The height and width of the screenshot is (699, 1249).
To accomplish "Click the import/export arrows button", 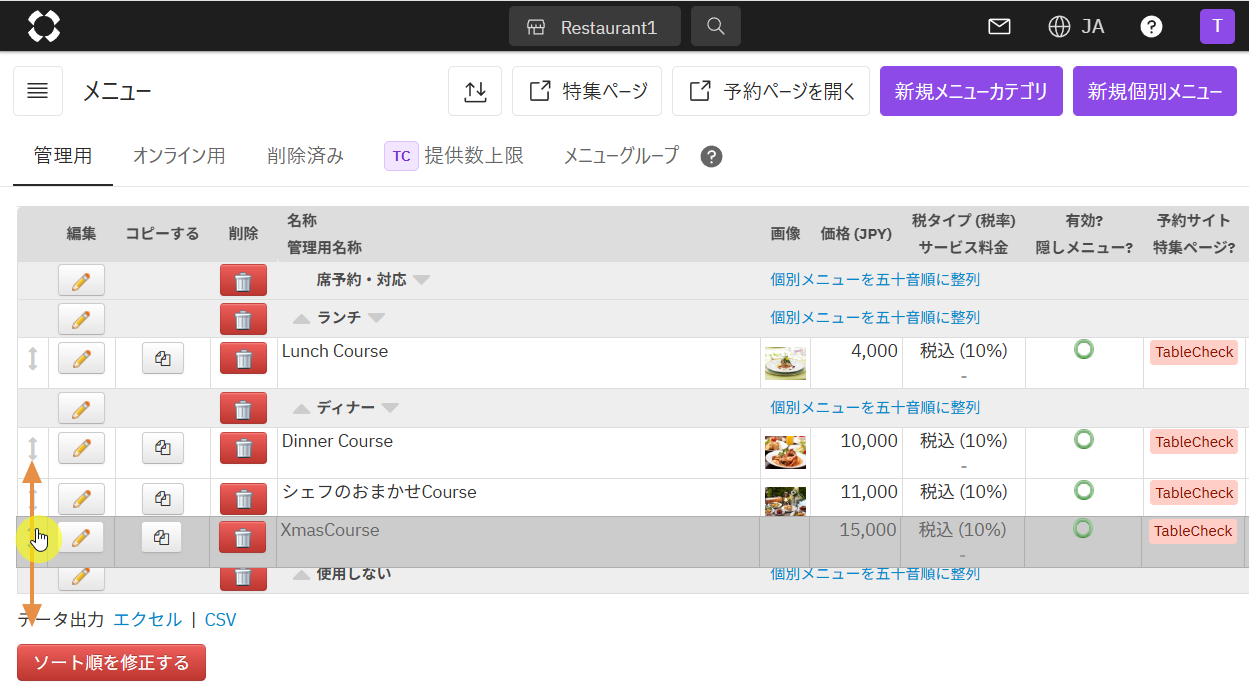I will 476,92.
